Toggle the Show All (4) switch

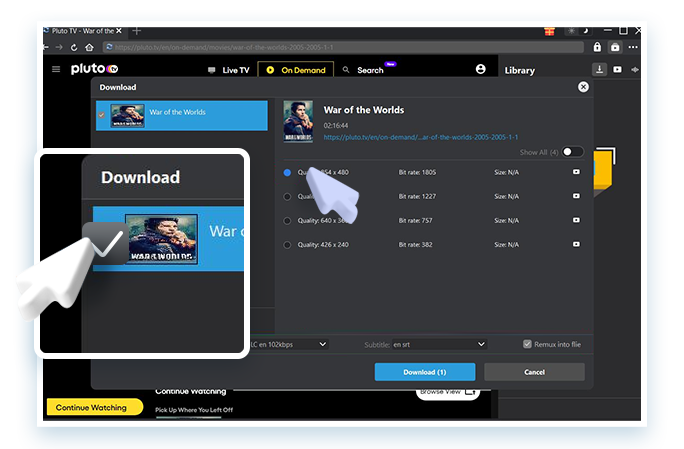(x=572, y=152)
